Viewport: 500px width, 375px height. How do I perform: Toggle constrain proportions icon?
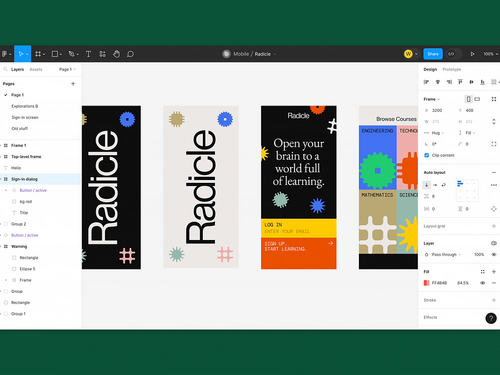(x=494, y=121)
